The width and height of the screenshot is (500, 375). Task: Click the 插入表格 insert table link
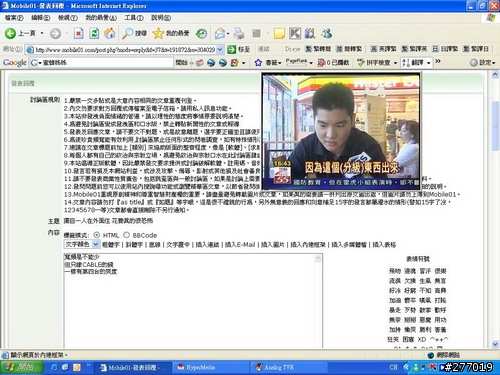point(384,245)
